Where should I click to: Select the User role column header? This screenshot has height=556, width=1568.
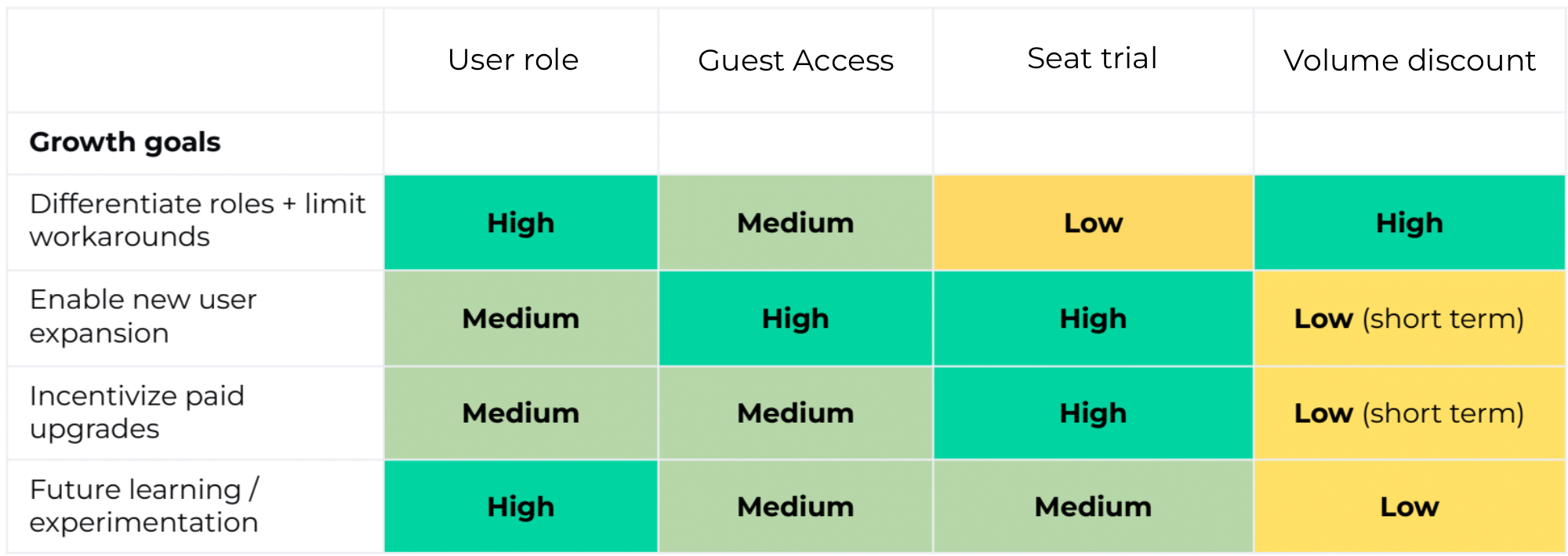[514, 60]
